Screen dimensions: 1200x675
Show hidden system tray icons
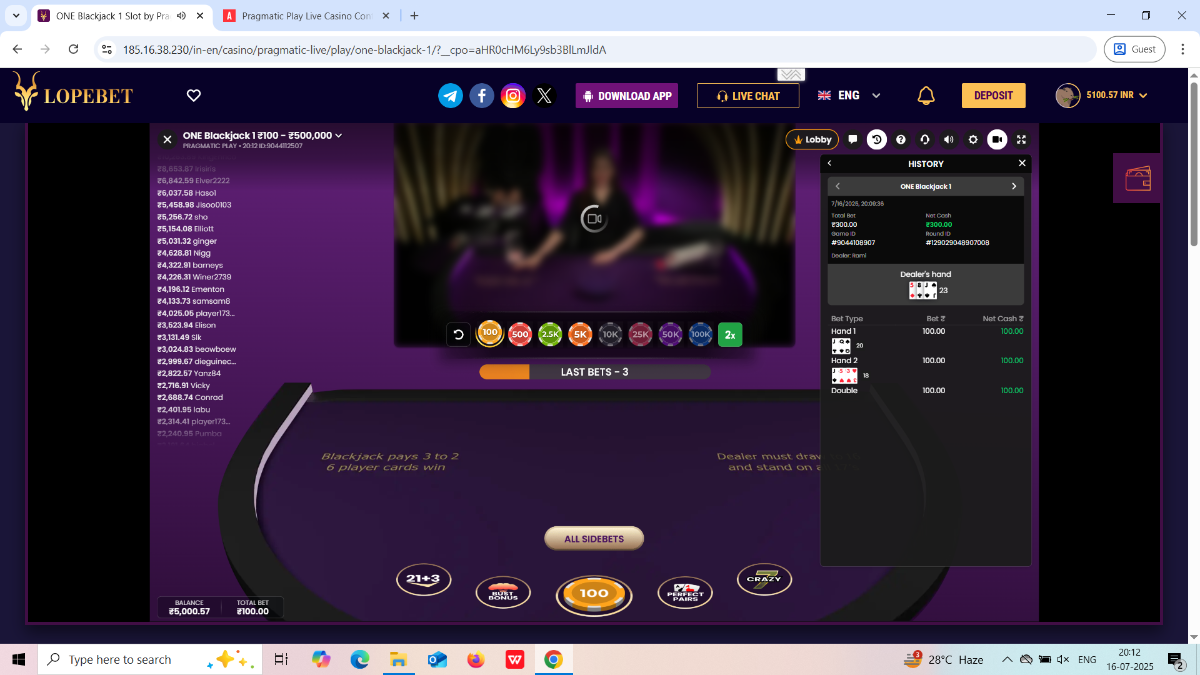coord(1007,660)
